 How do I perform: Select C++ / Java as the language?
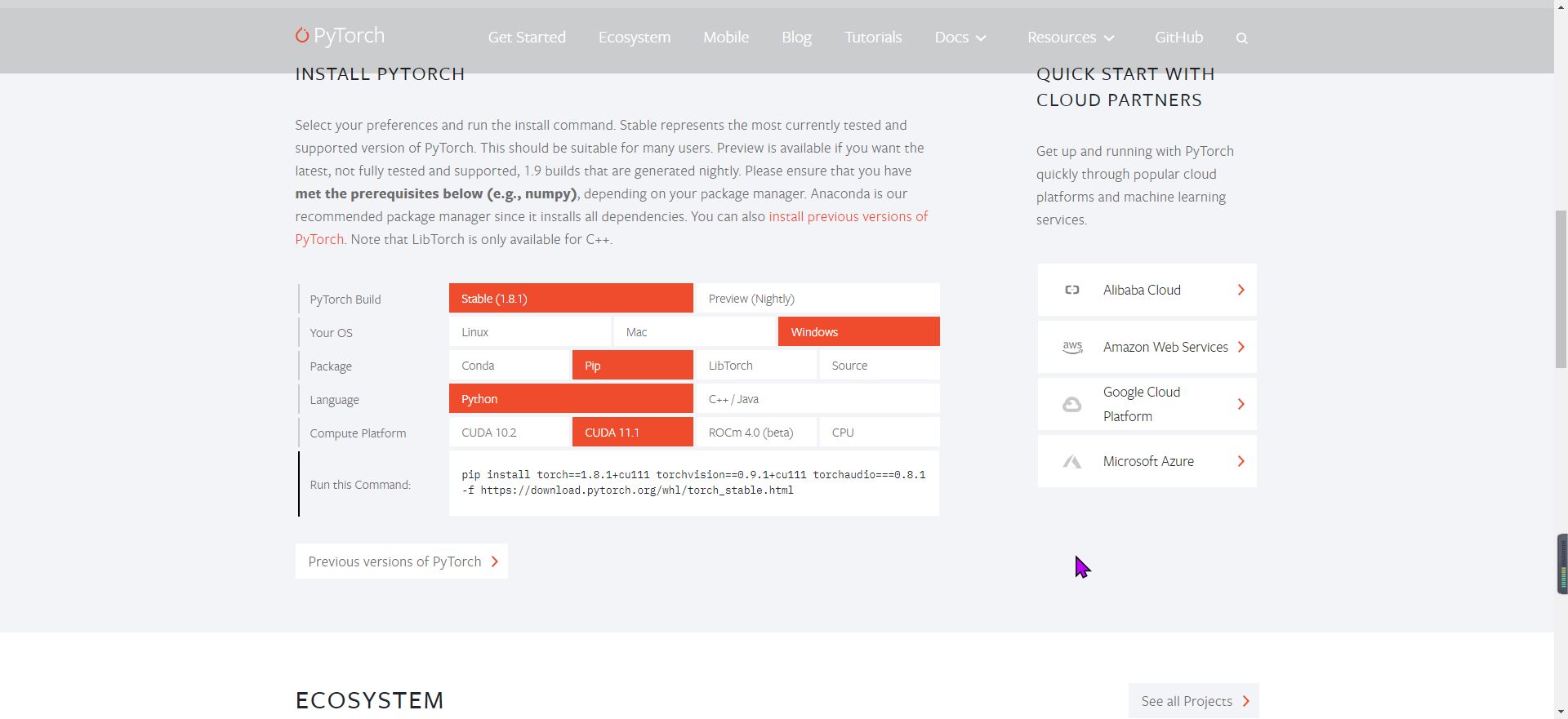pos(817,398)
